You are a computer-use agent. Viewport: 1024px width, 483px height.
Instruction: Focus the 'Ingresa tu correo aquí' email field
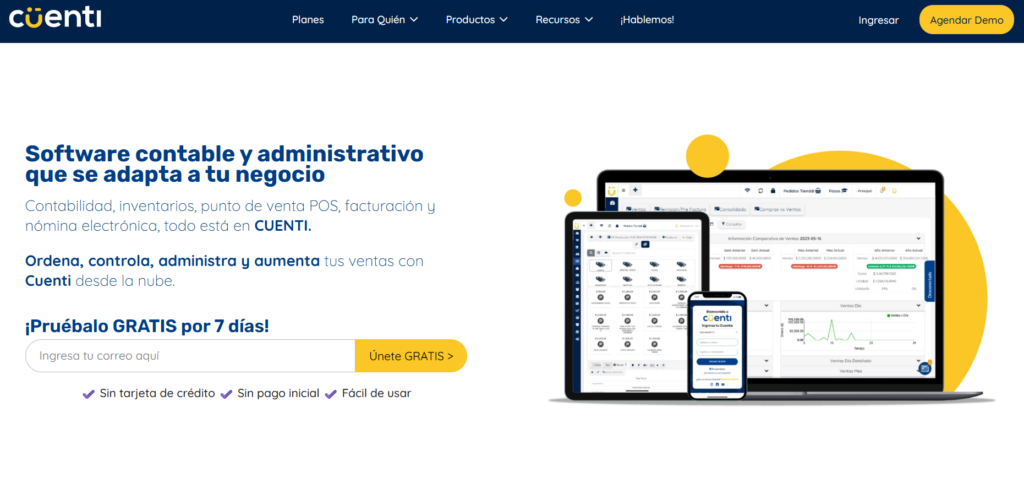[x=190, y=356]
